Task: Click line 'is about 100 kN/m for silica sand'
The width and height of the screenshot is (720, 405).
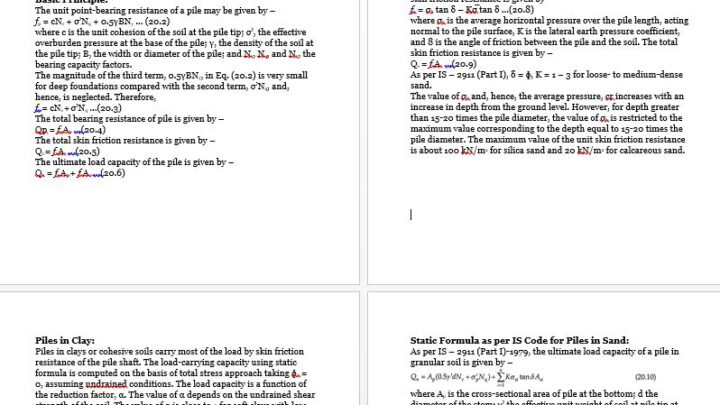Action: (x=547, y=150)
